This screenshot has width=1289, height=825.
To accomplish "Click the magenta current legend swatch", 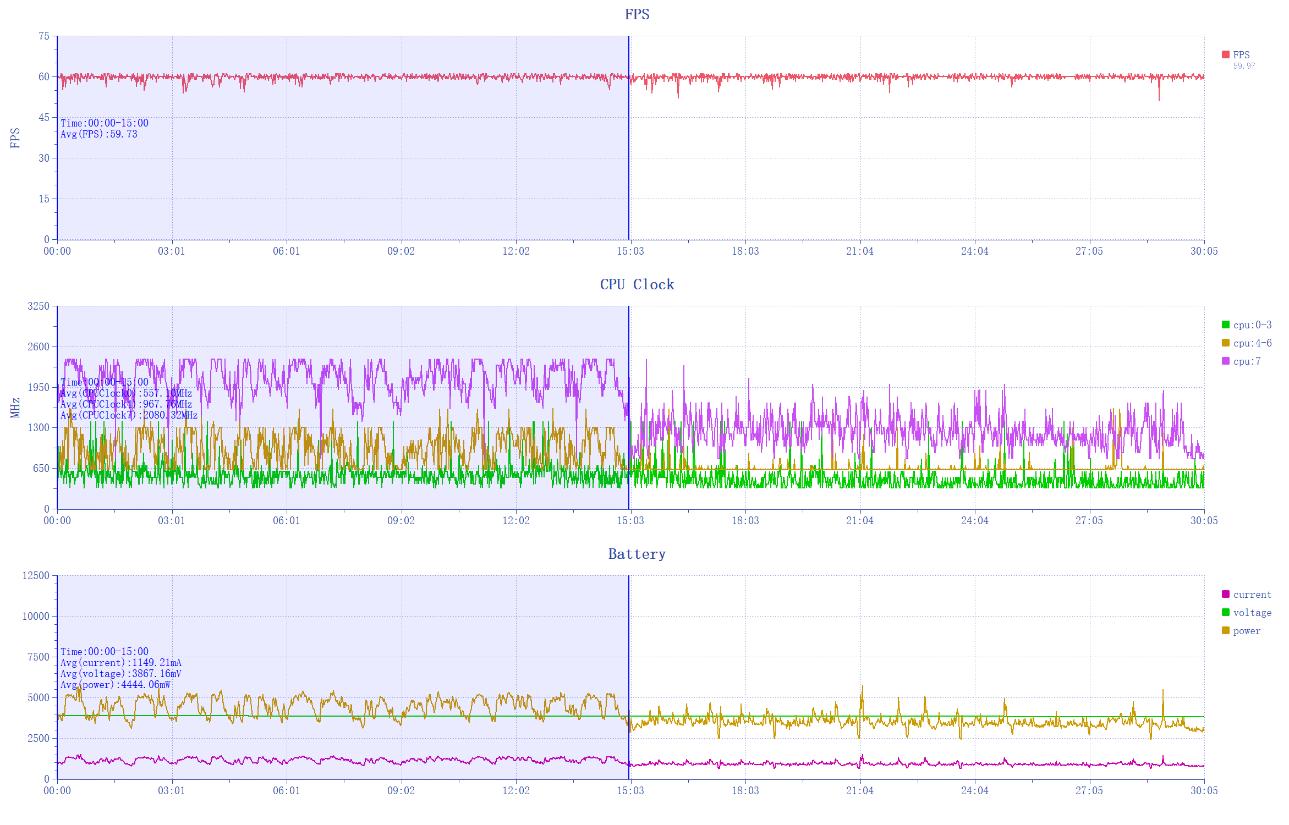I will point(1226,595).
